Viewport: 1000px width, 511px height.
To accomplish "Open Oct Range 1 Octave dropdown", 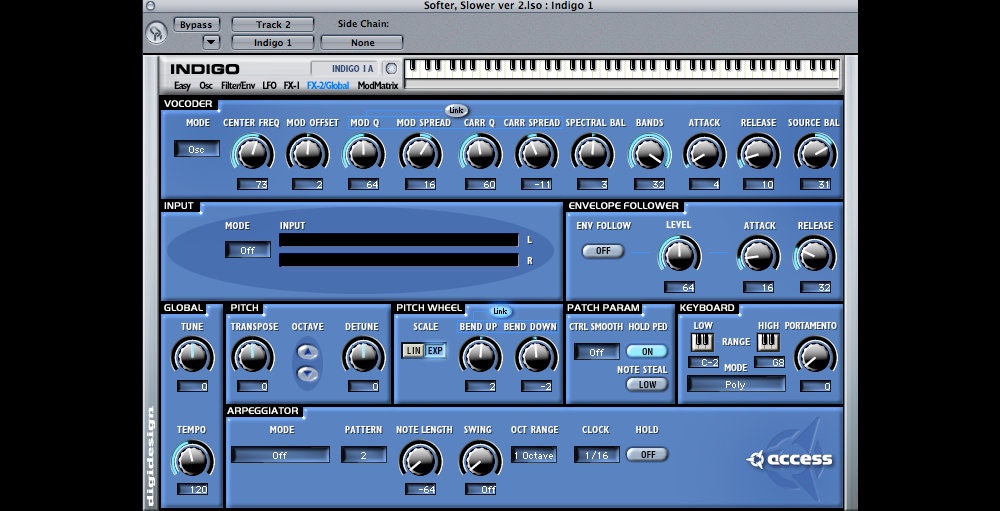I will 533,455.
